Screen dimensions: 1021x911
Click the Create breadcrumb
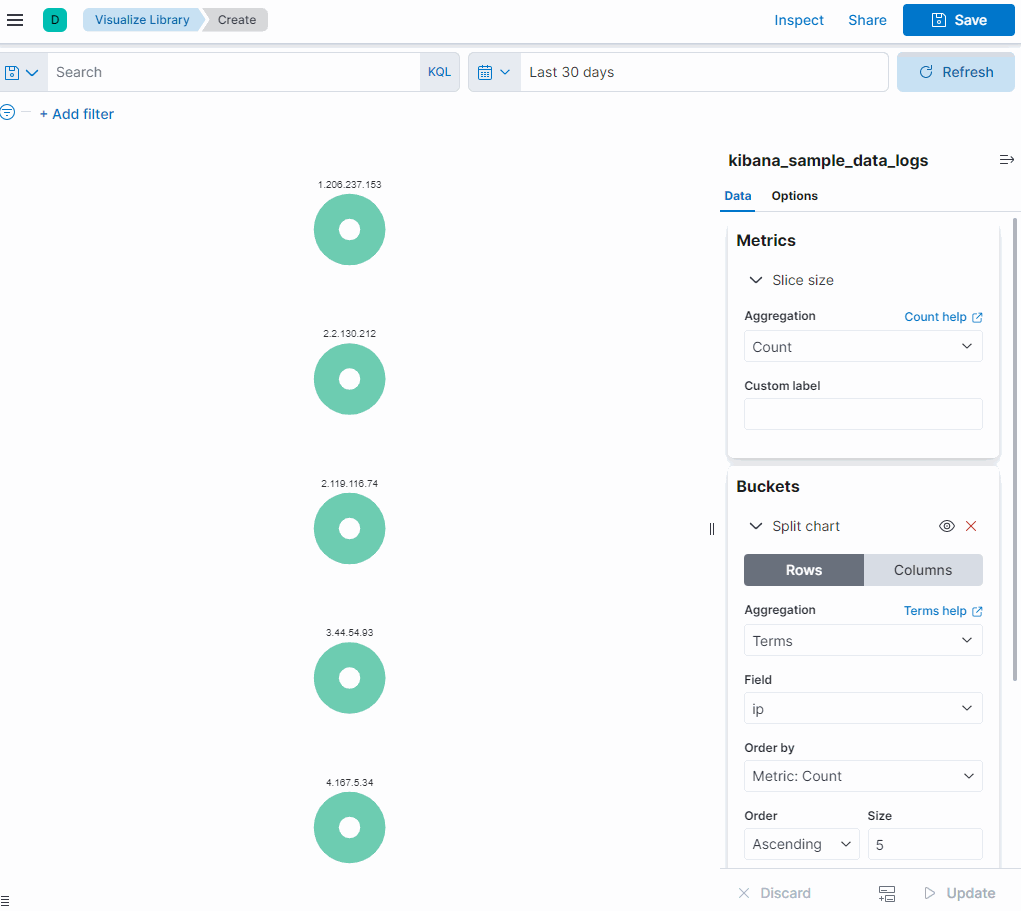coord(236,20)
